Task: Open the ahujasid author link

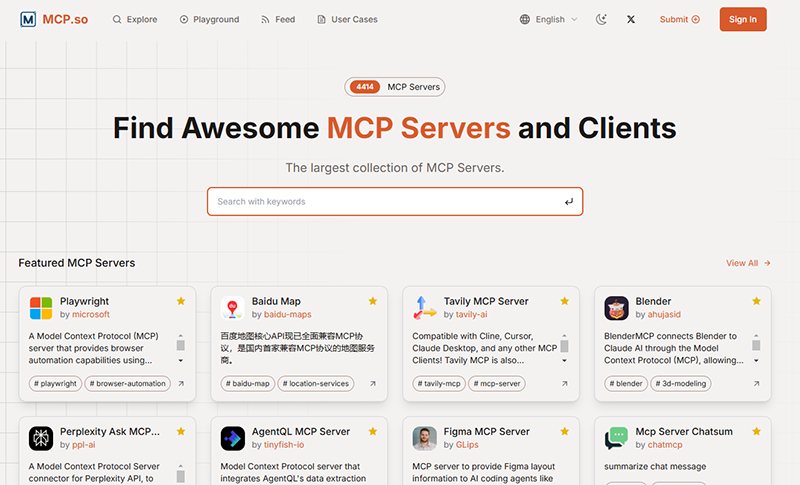Action: point(664,315)
